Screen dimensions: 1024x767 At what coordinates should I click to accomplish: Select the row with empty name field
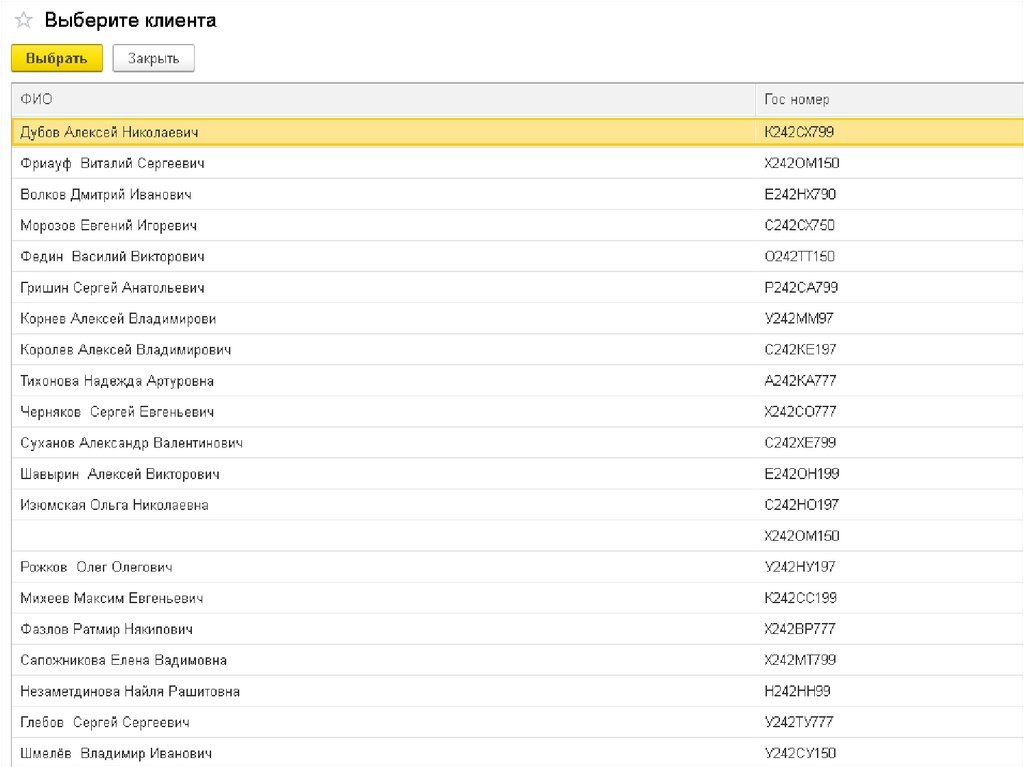click(380, 536)
